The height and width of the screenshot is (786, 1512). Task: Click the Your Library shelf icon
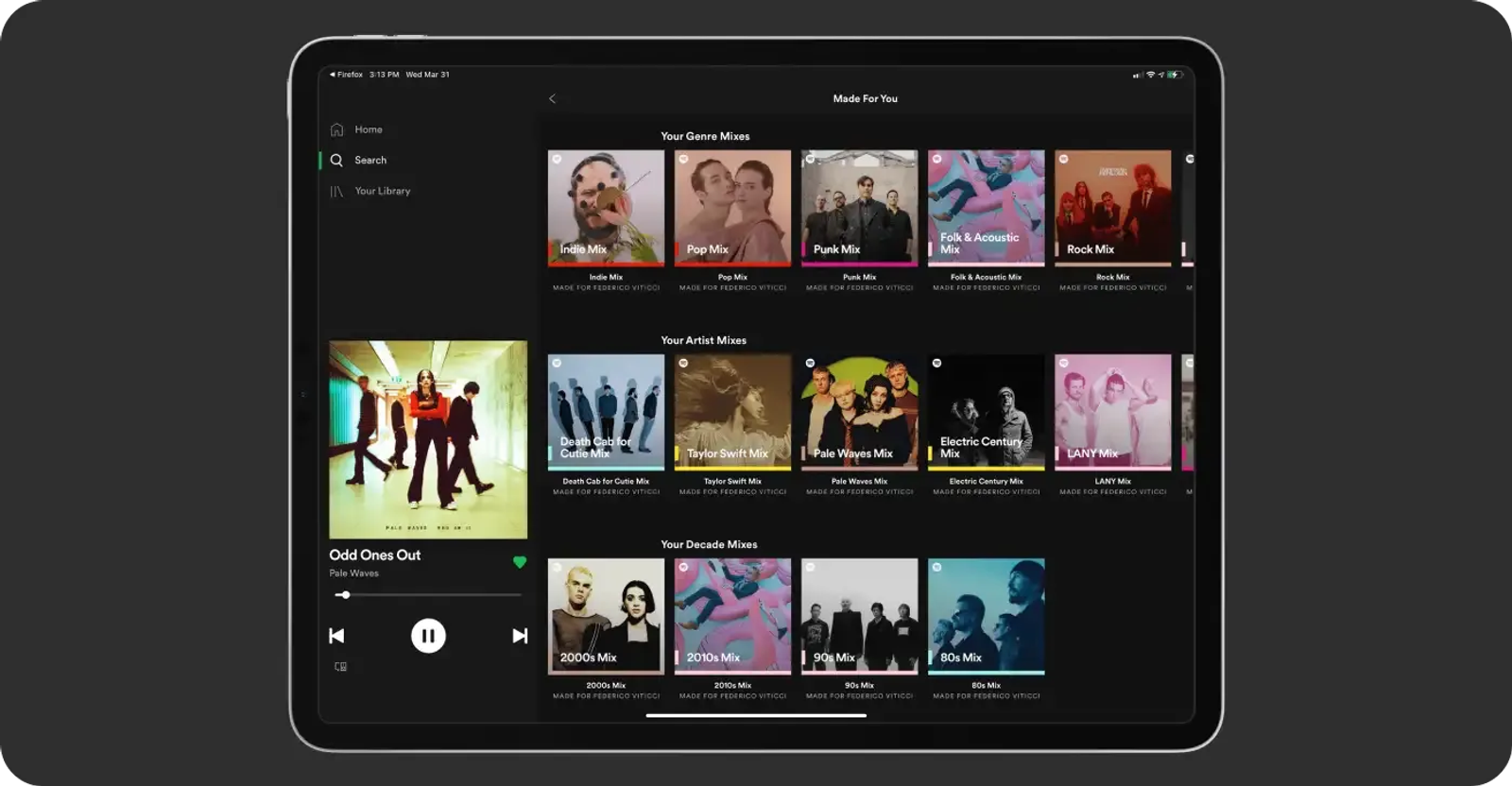[336, 191]
